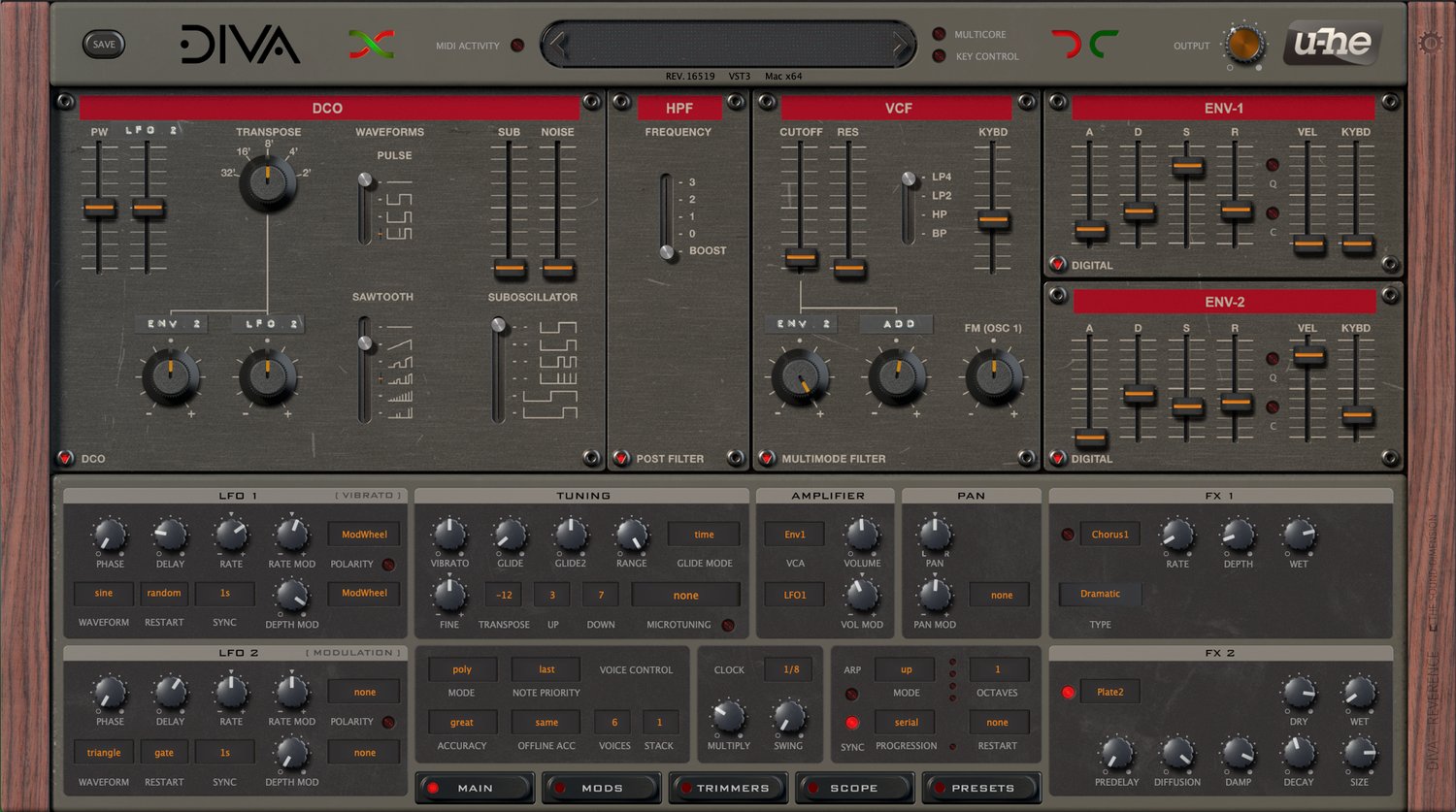The image size is (1456, 812).
Task: Open LFO 2 restart gate dropdown
Action: [x=164, y=752]
